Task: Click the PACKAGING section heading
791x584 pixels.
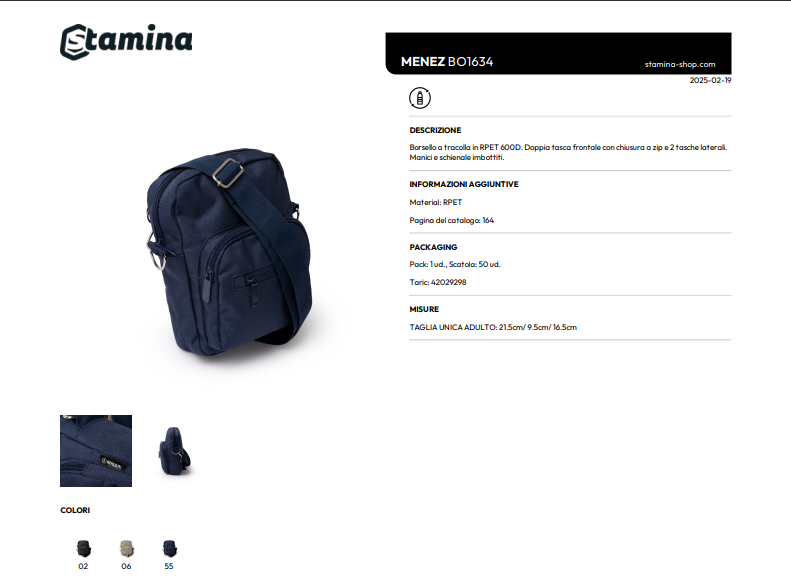Action: click(433, 247)
